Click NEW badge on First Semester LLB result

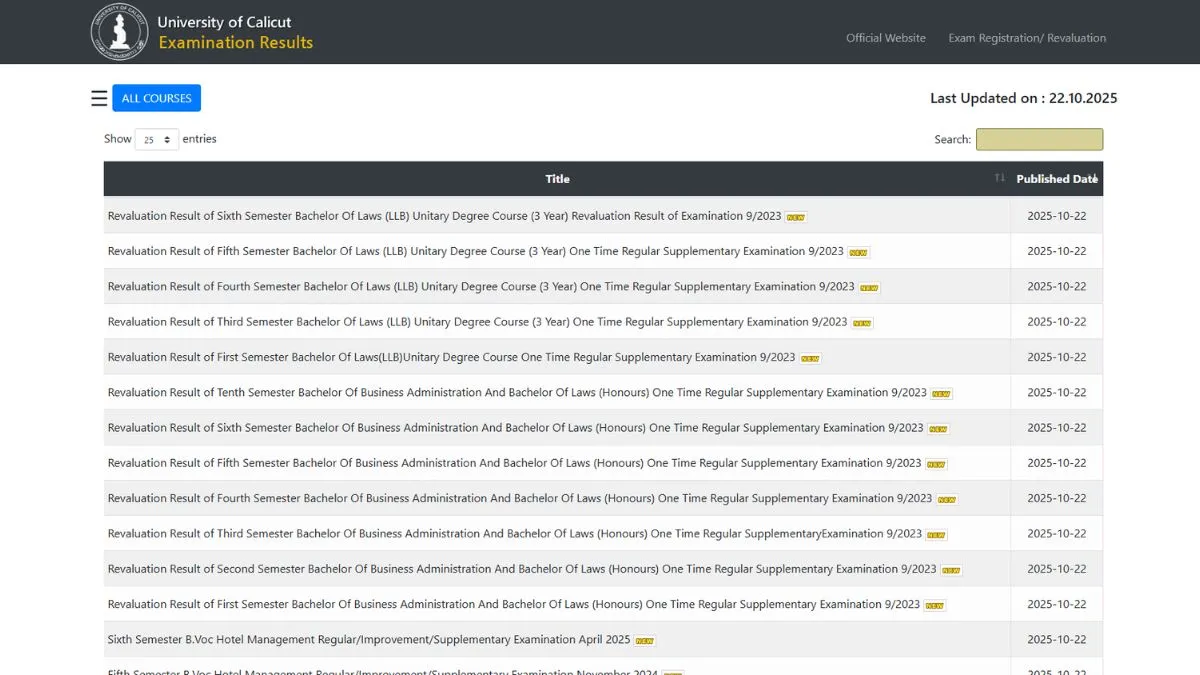click(810, 358)
